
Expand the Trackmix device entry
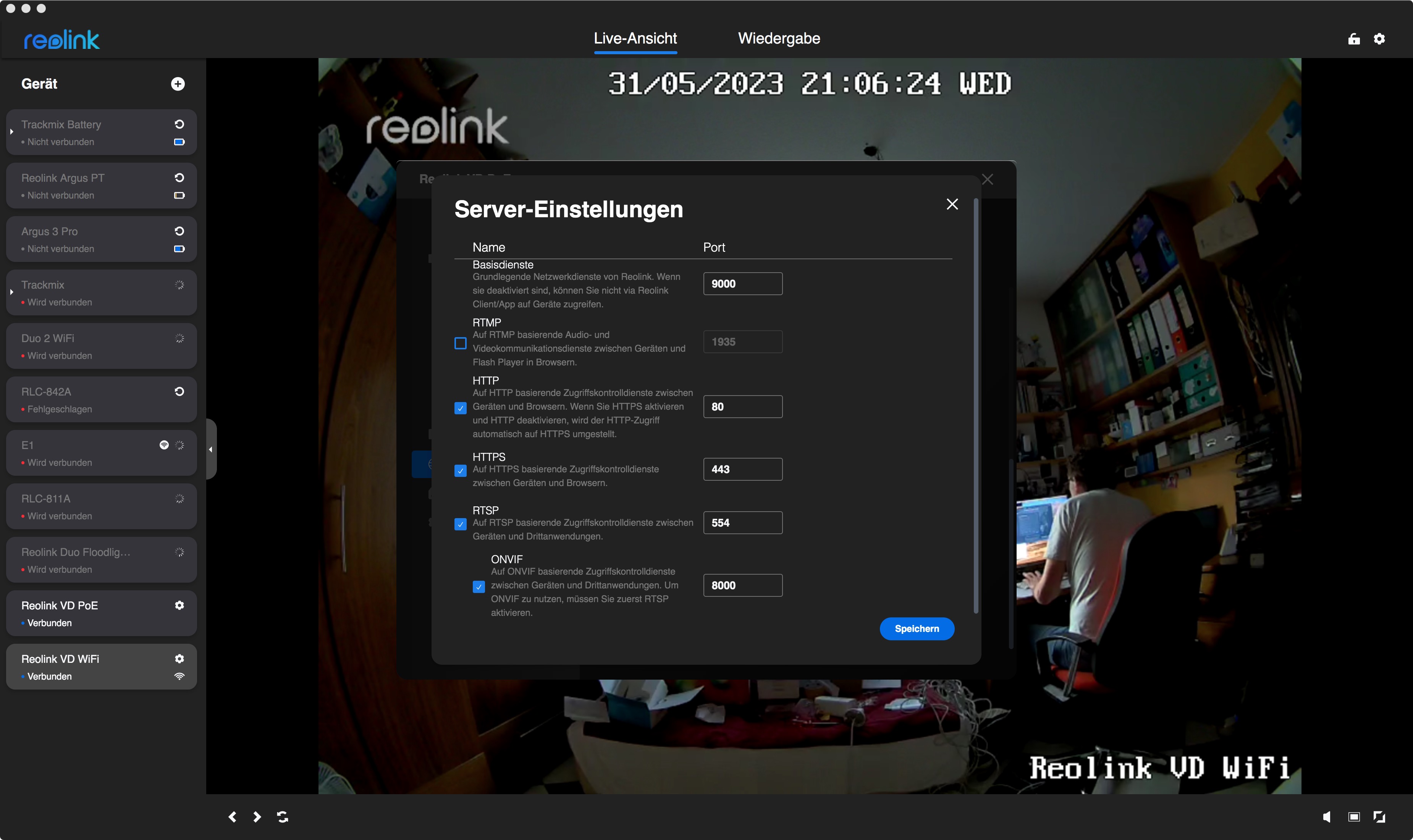click(x=11, y=292)
